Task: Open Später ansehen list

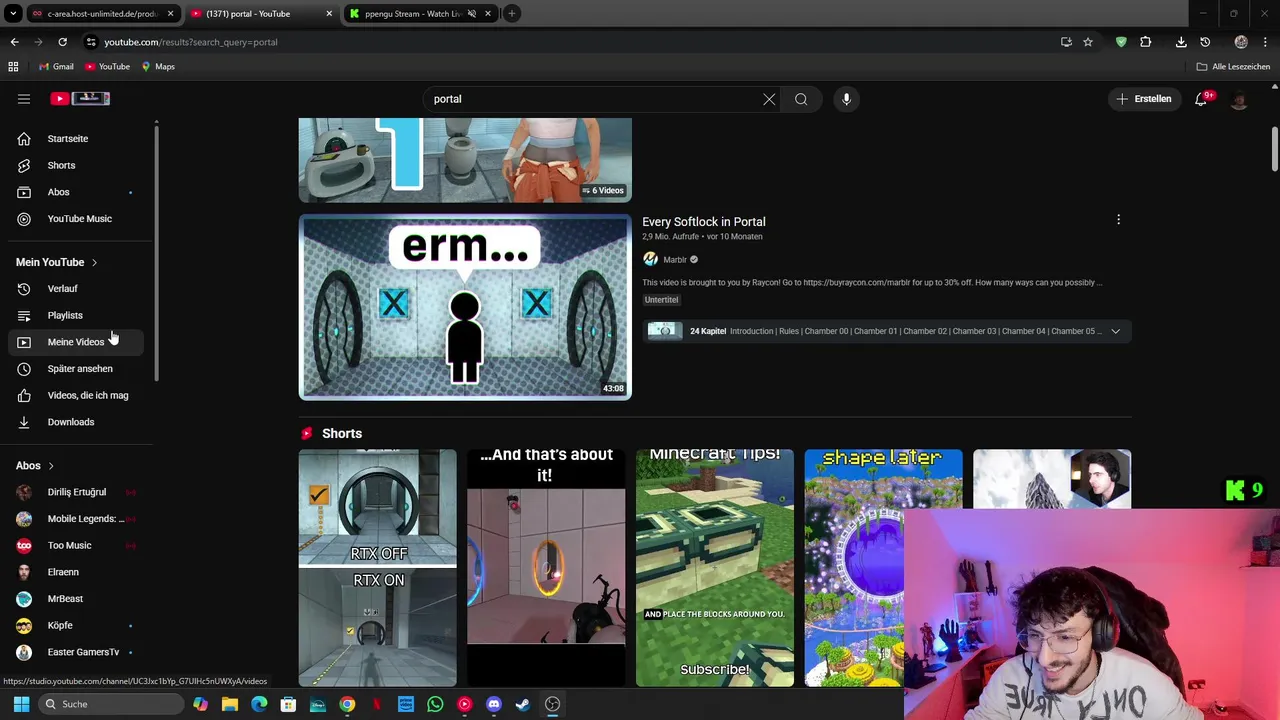Action: click(x=76, y=369)
